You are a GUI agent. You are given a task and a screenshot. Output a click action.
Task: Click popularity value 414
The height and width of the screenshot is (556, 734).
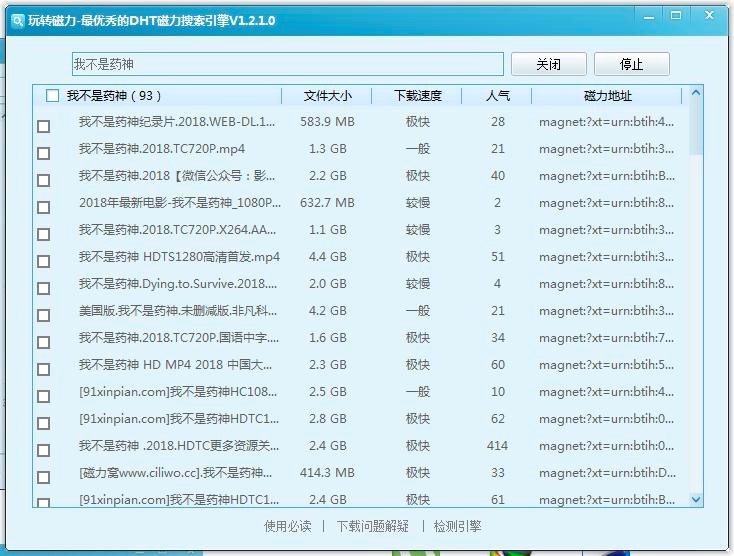point(497,446)
